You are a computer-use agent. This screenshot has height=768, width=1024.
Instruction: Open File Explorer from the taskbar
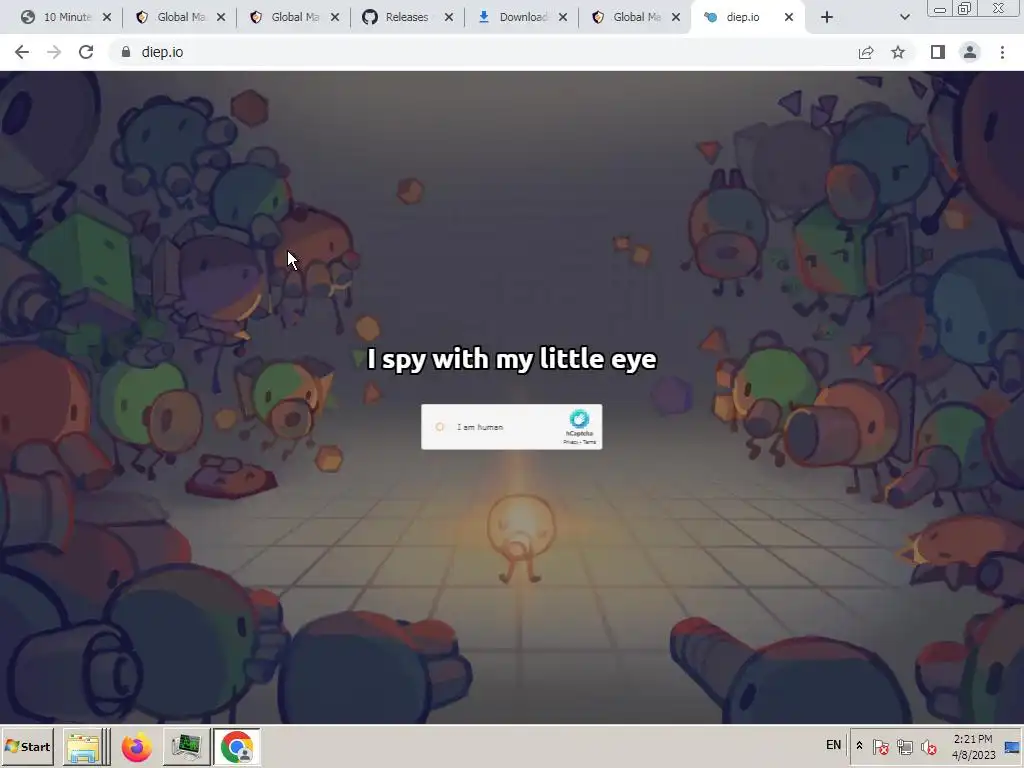(84, 746)
